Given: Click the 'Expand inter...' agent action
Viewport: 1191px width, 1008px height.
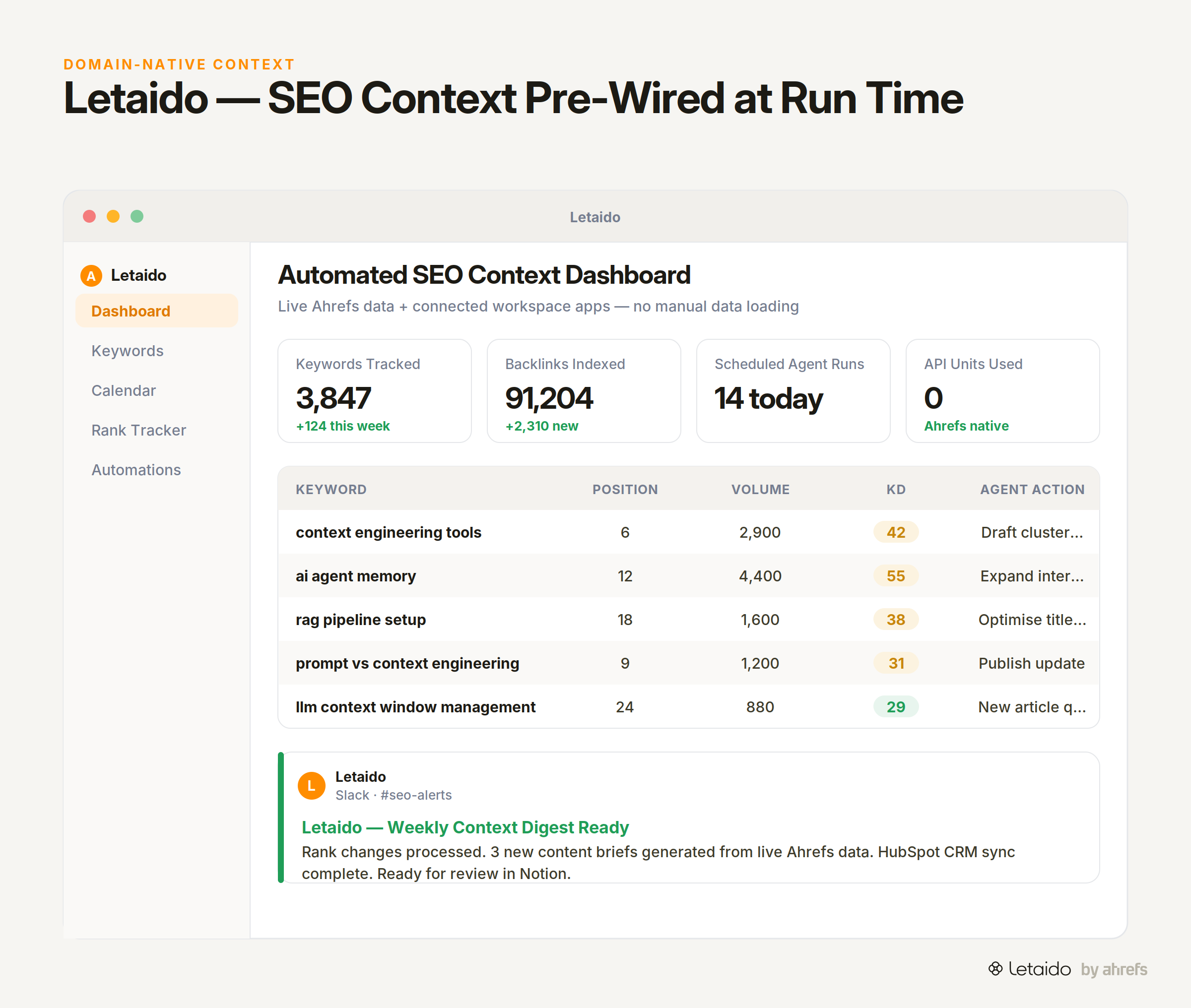Looking at the screenshot, I should point(1032,576).
